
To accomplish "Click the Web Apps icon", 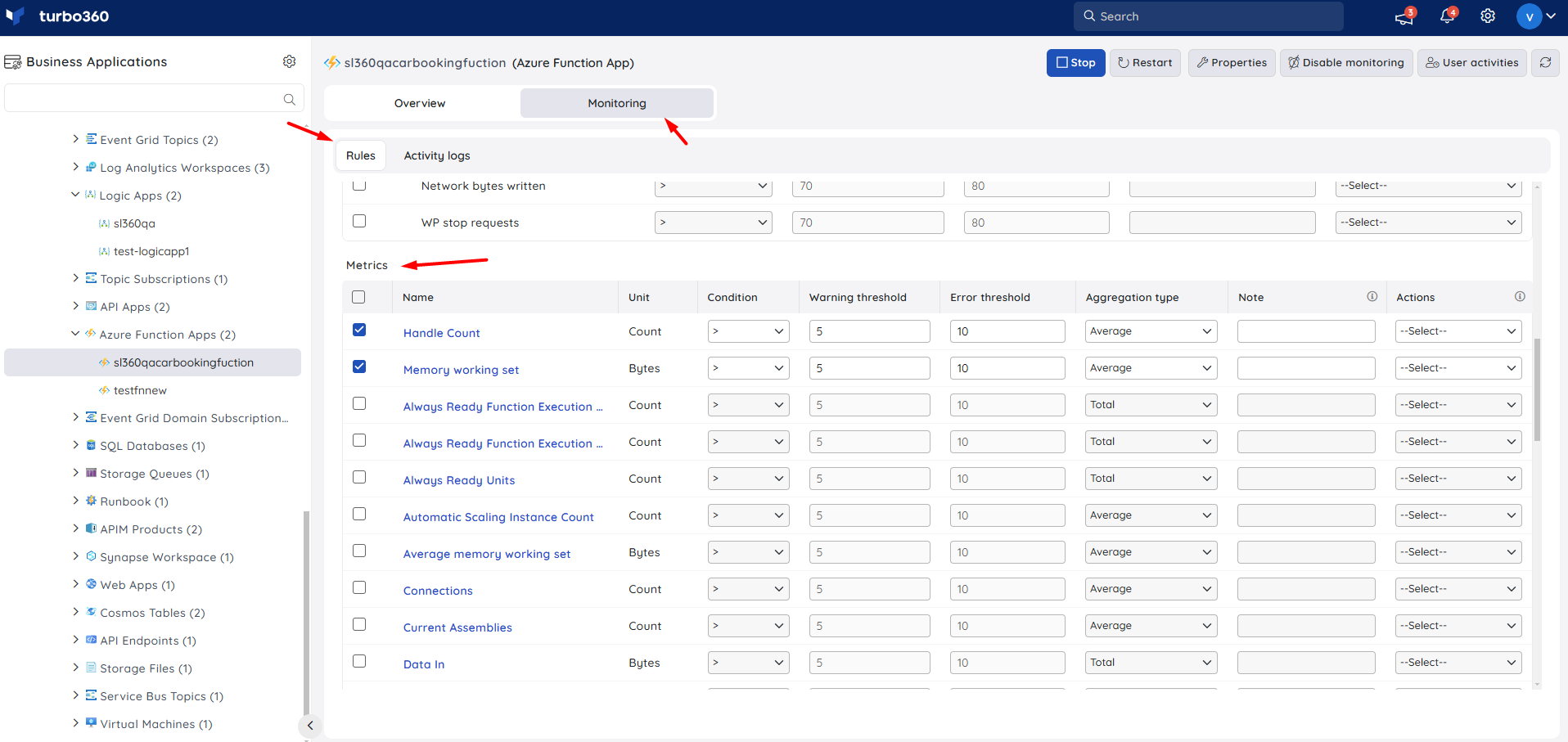I will coord(92,584).
